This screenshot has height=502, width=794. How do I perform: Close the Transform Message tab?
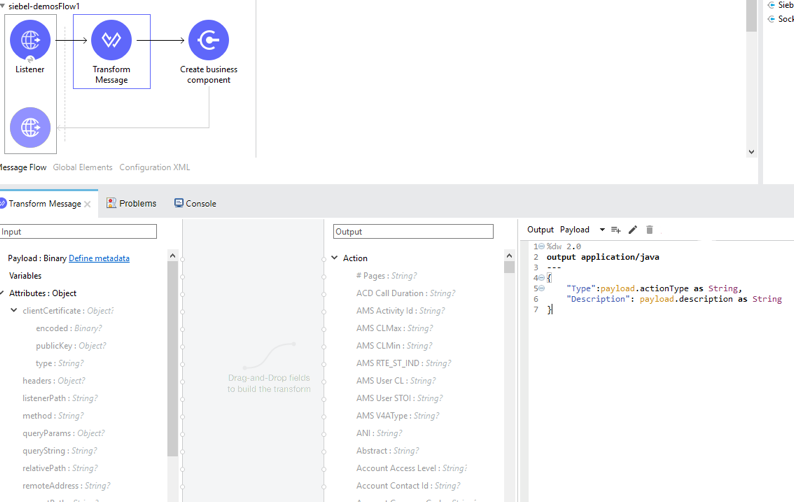click(88, 204)
